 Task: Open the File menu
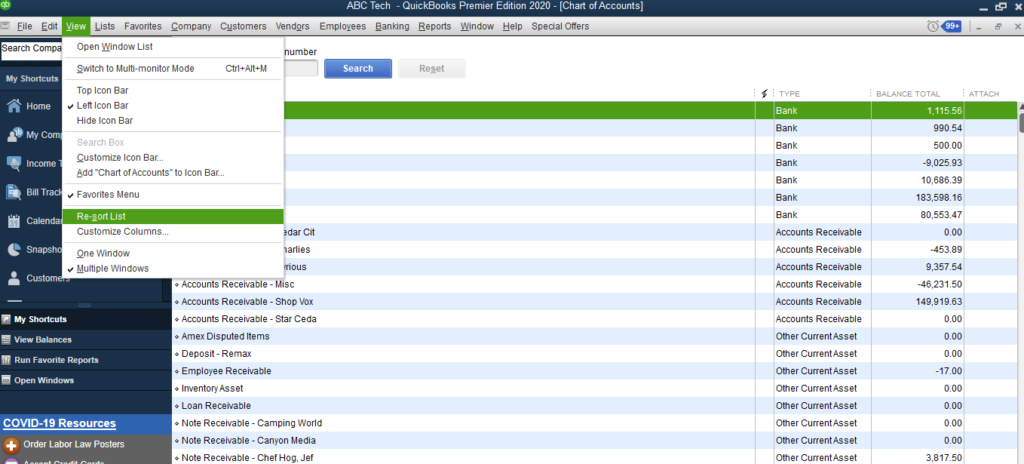pos(25,26)
